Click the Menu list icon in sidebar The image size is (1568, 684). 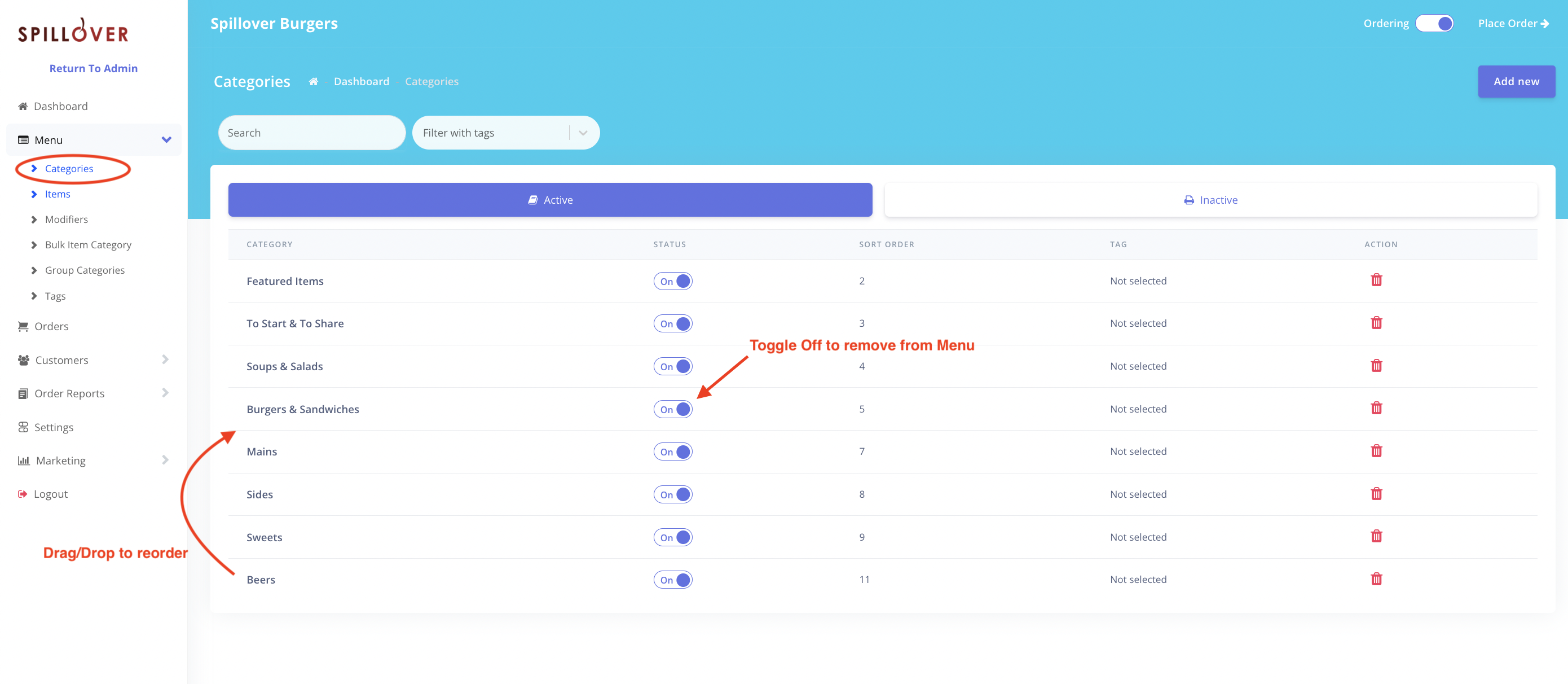[23, 139]
